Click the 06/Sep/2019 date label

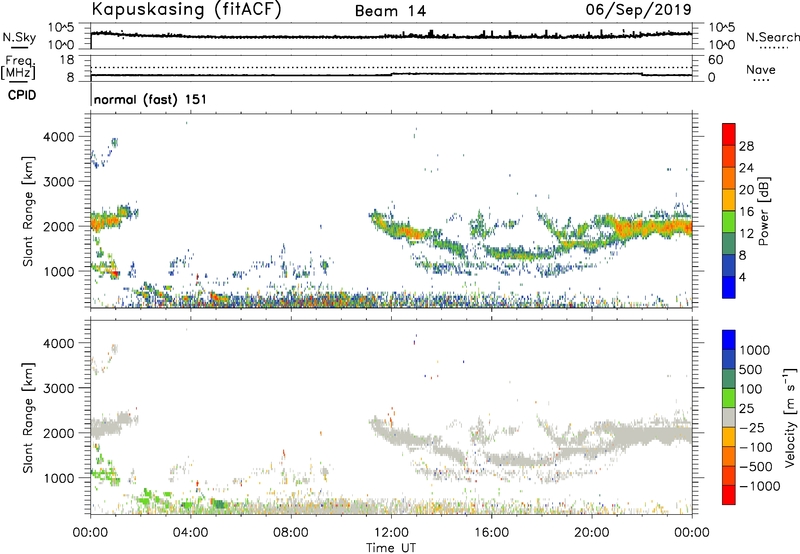click(639, 9)
